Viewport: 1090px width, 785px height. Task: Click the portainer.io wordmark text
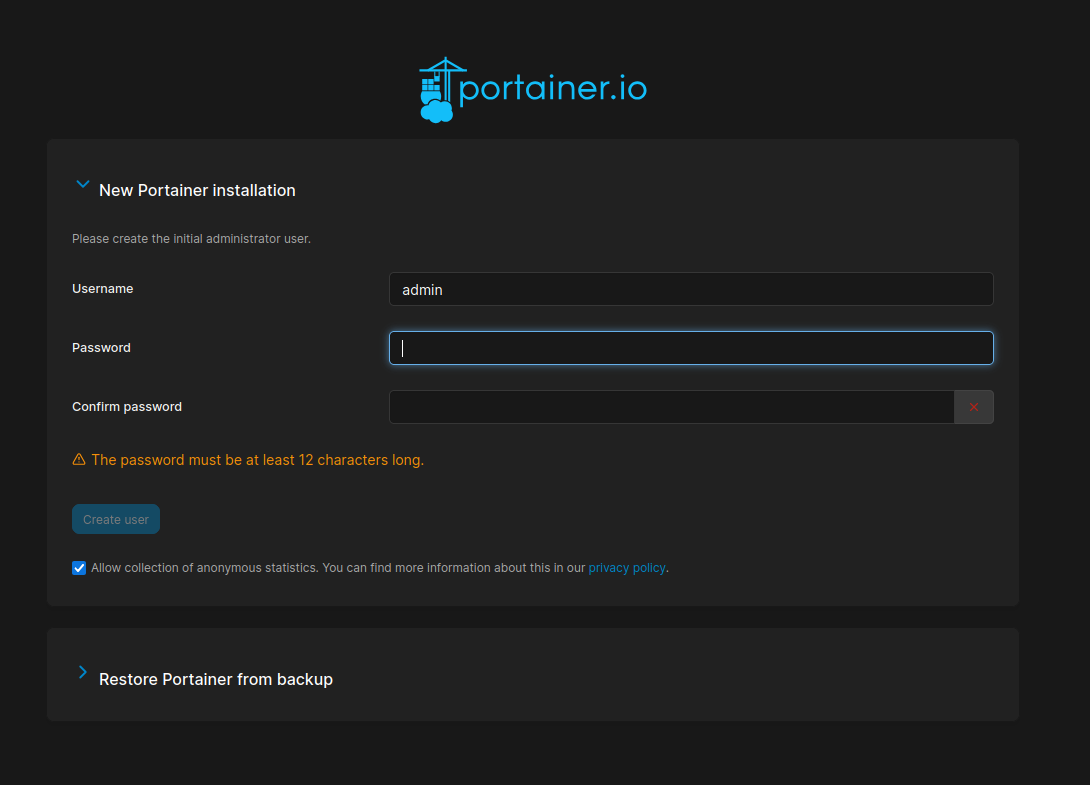(x=551, y=88)
